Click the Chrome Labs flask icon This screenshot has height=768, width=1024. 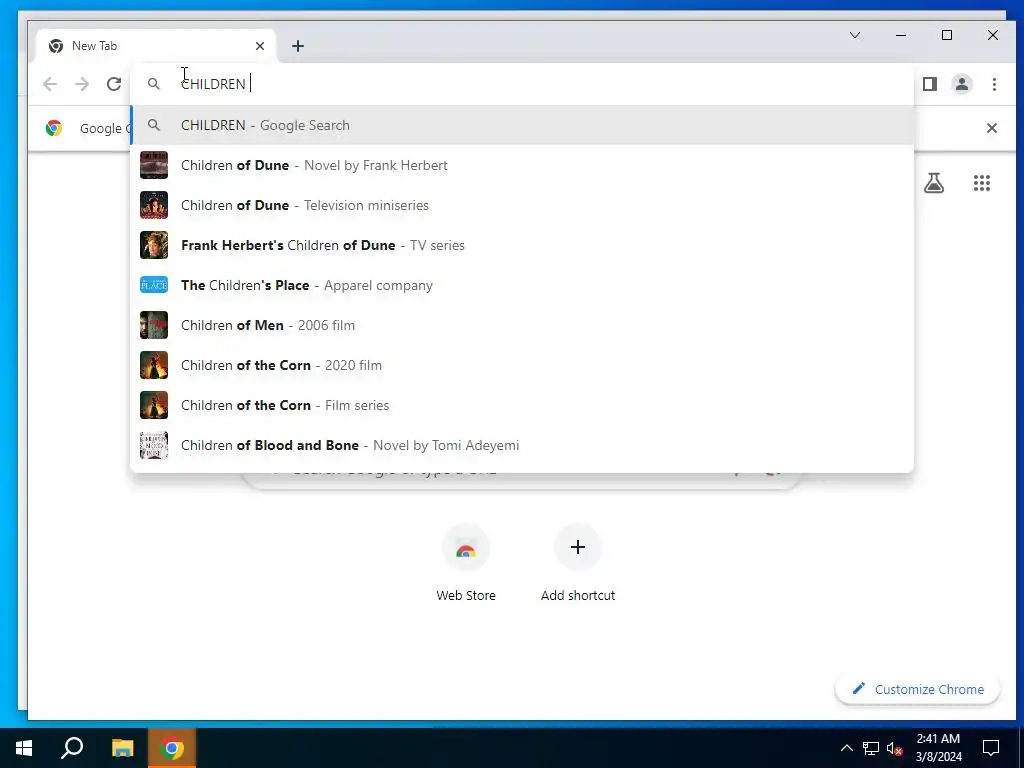pyautogui.click(x=934, y=183)
